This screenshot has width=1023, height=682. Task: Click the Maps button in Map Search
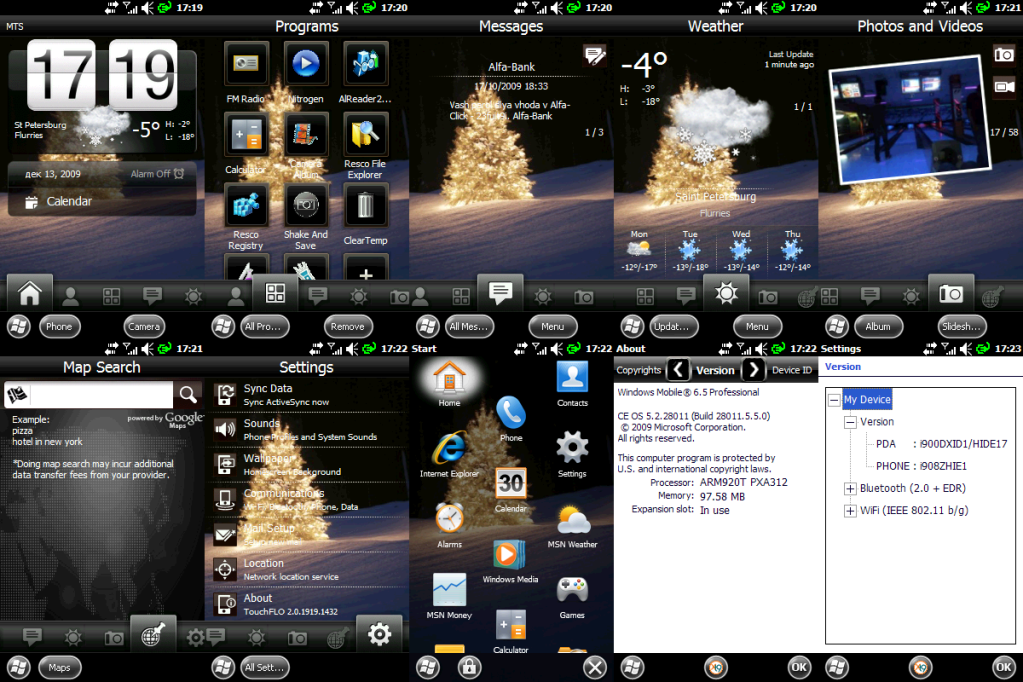[59, 668]
